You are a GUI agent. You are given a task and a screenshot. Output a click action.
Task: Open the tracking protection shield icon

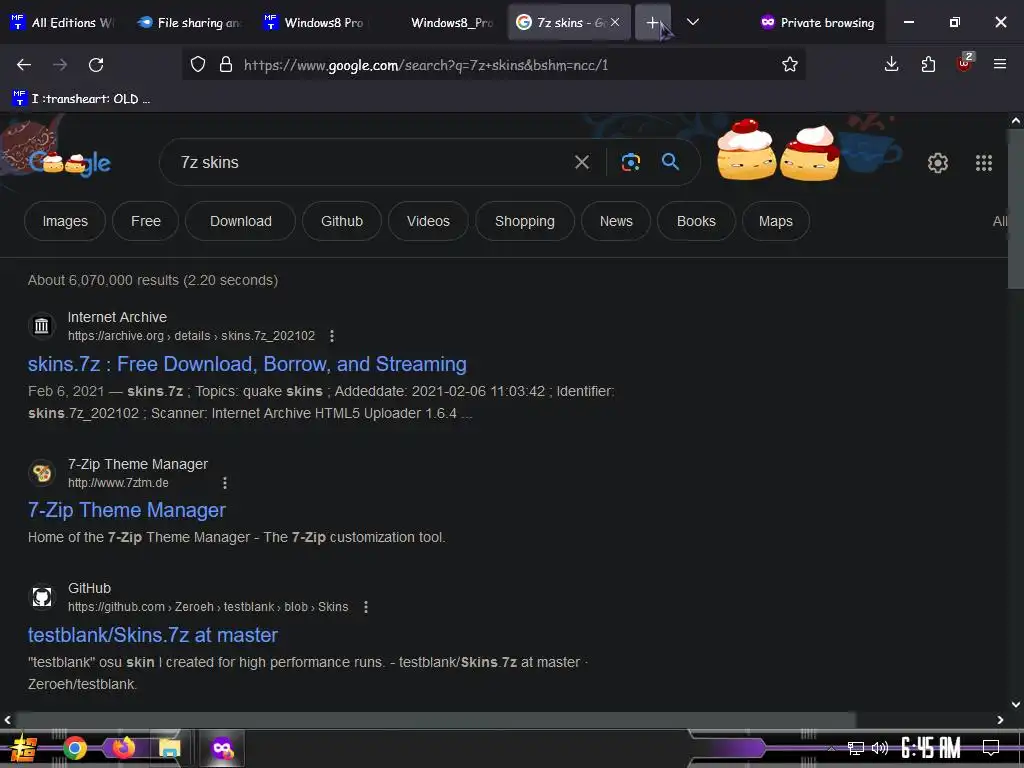(x=198, y=64)
